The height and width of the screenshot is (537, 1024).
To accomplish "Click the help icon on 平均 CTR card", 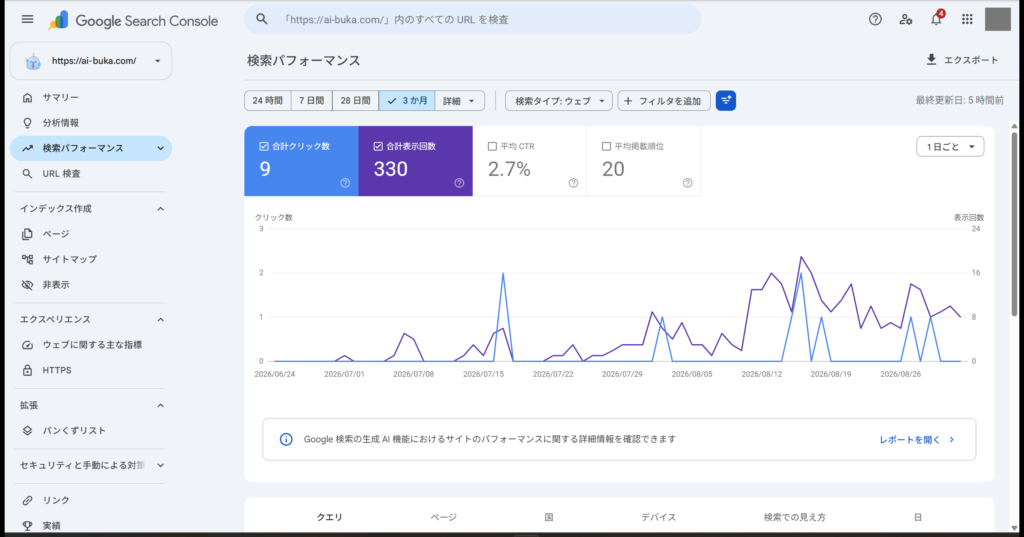I will click(x=573, y=183).
